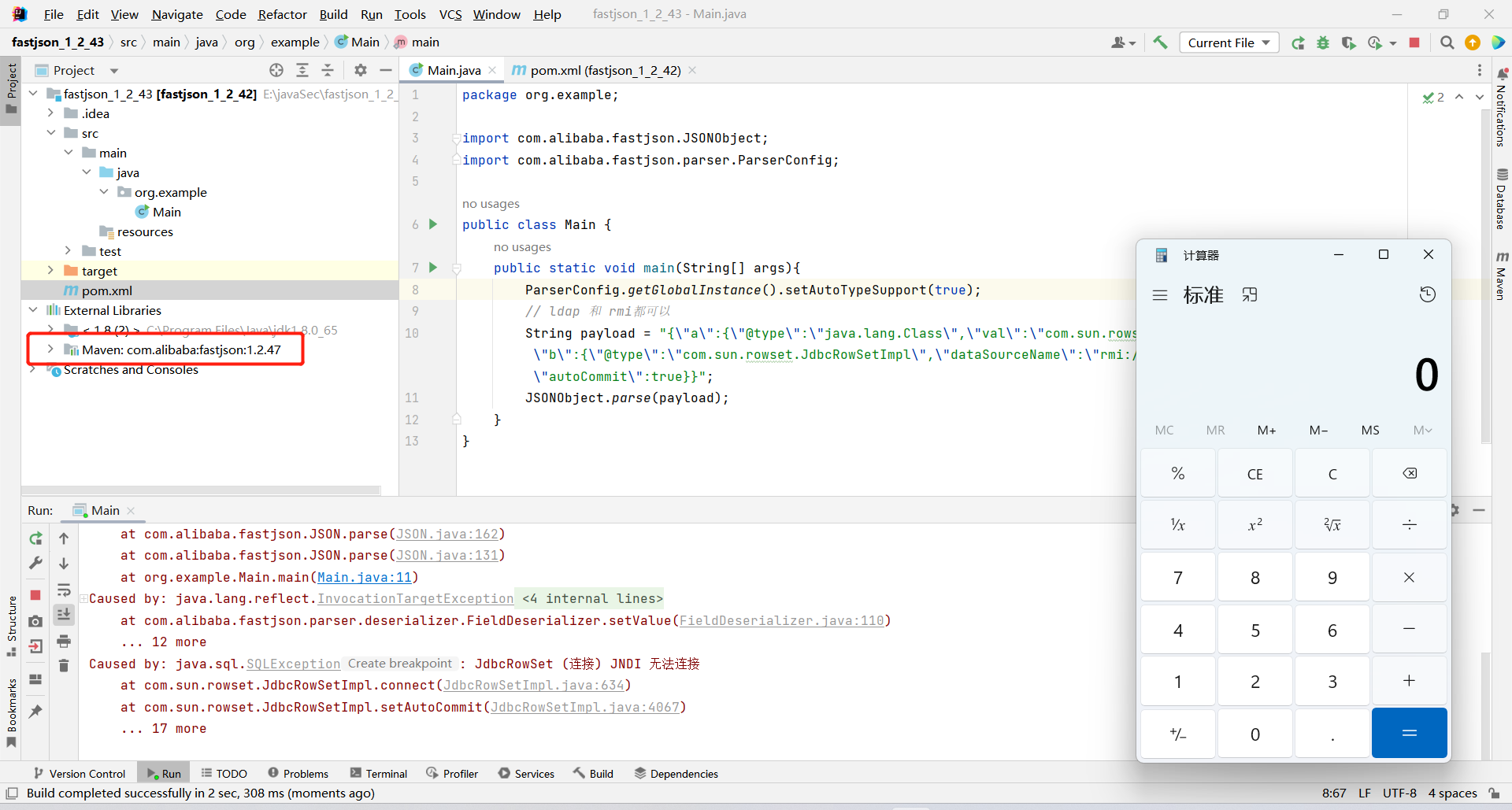Print console output with printer icon

[x=64, y=641]
